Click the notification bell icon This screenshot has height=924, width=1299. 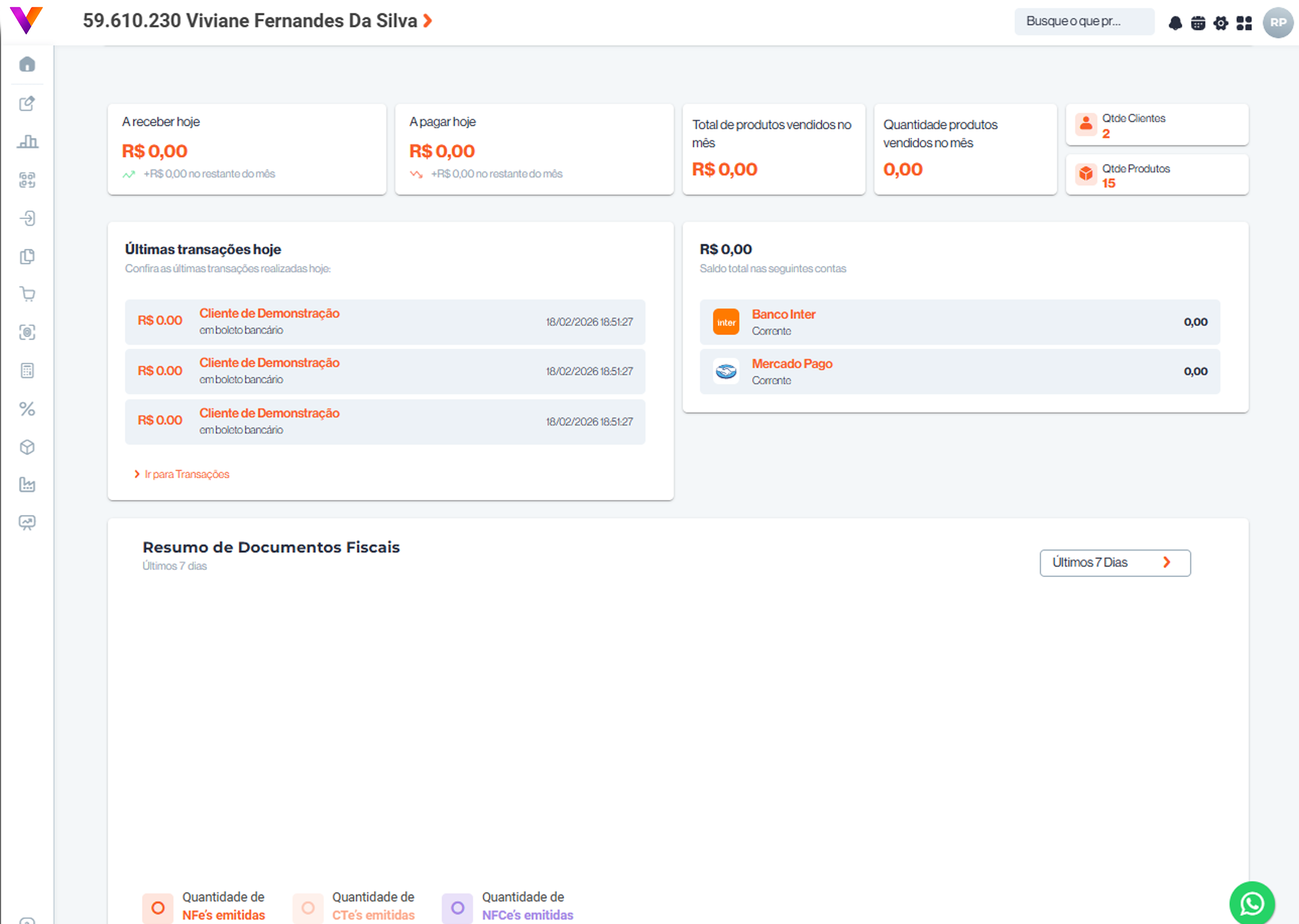pyautogui.click(x=1175, y=23)
